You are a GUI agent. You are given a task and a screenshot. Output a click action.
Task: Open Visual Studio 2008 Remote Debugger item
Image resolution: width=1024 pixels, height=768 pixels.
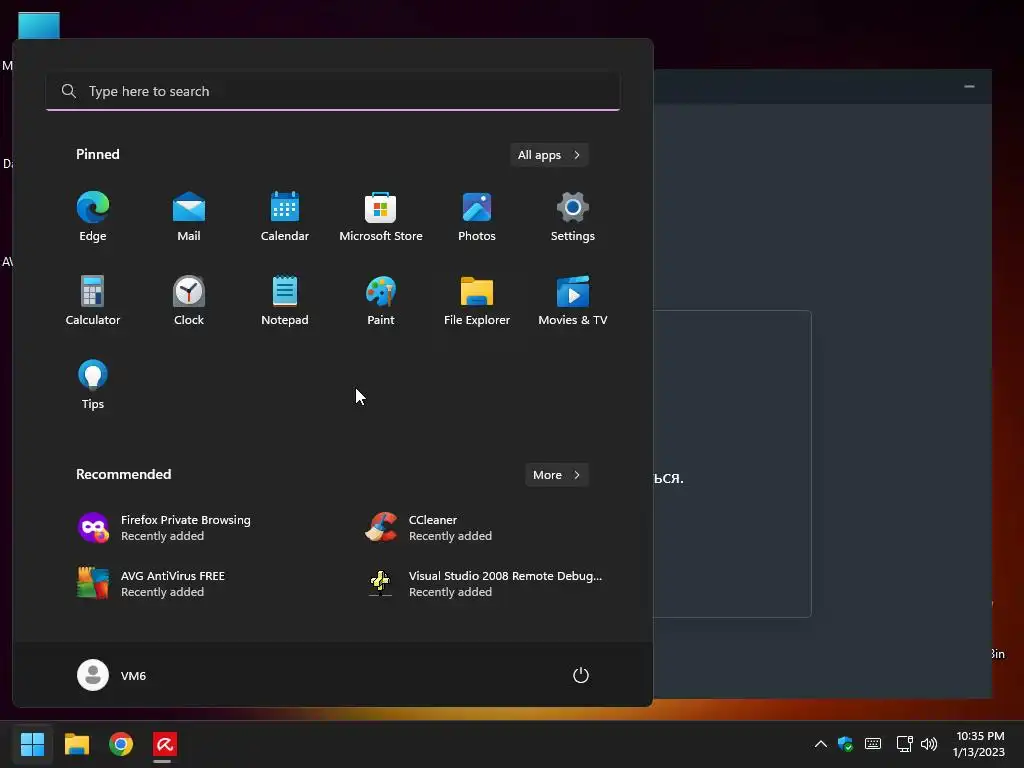pos(484,583)
